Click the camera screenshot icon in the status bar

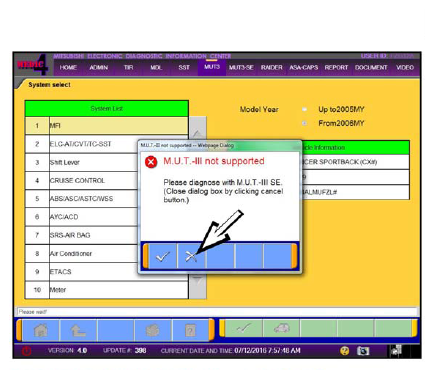point(363,351)
